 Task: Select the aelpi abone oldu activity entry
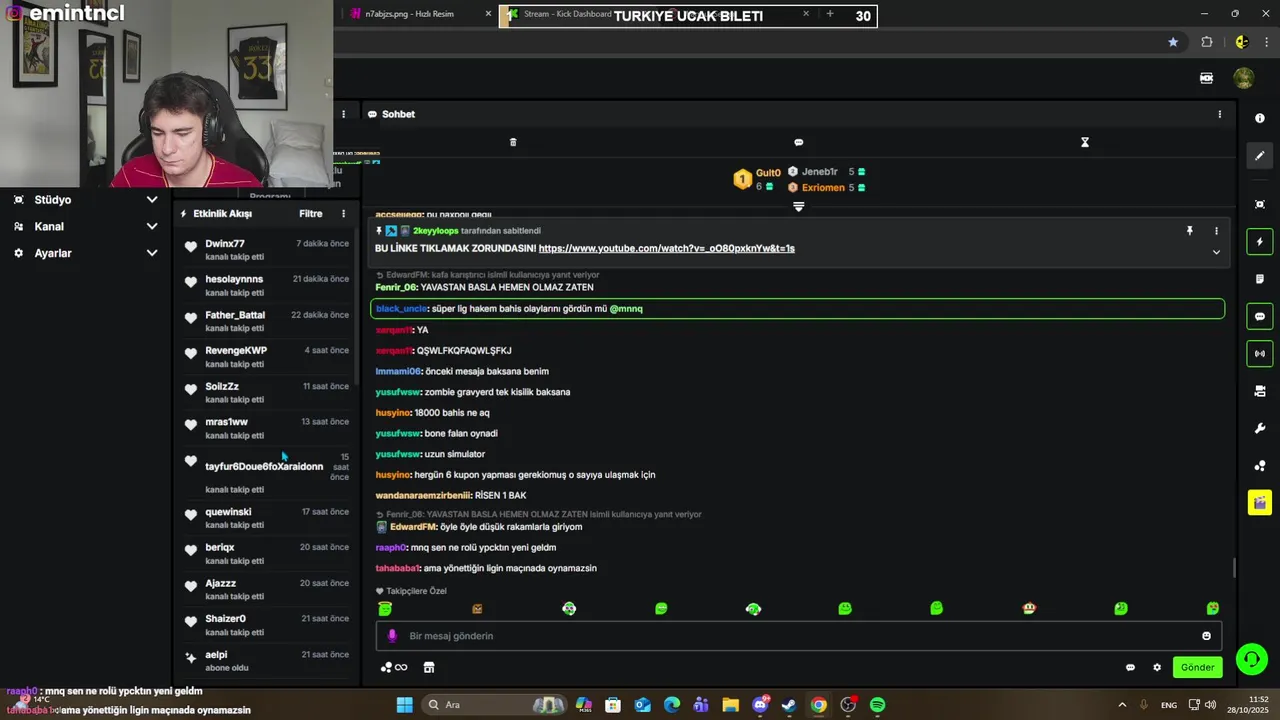pyautogui.click(x=265, y=660)
